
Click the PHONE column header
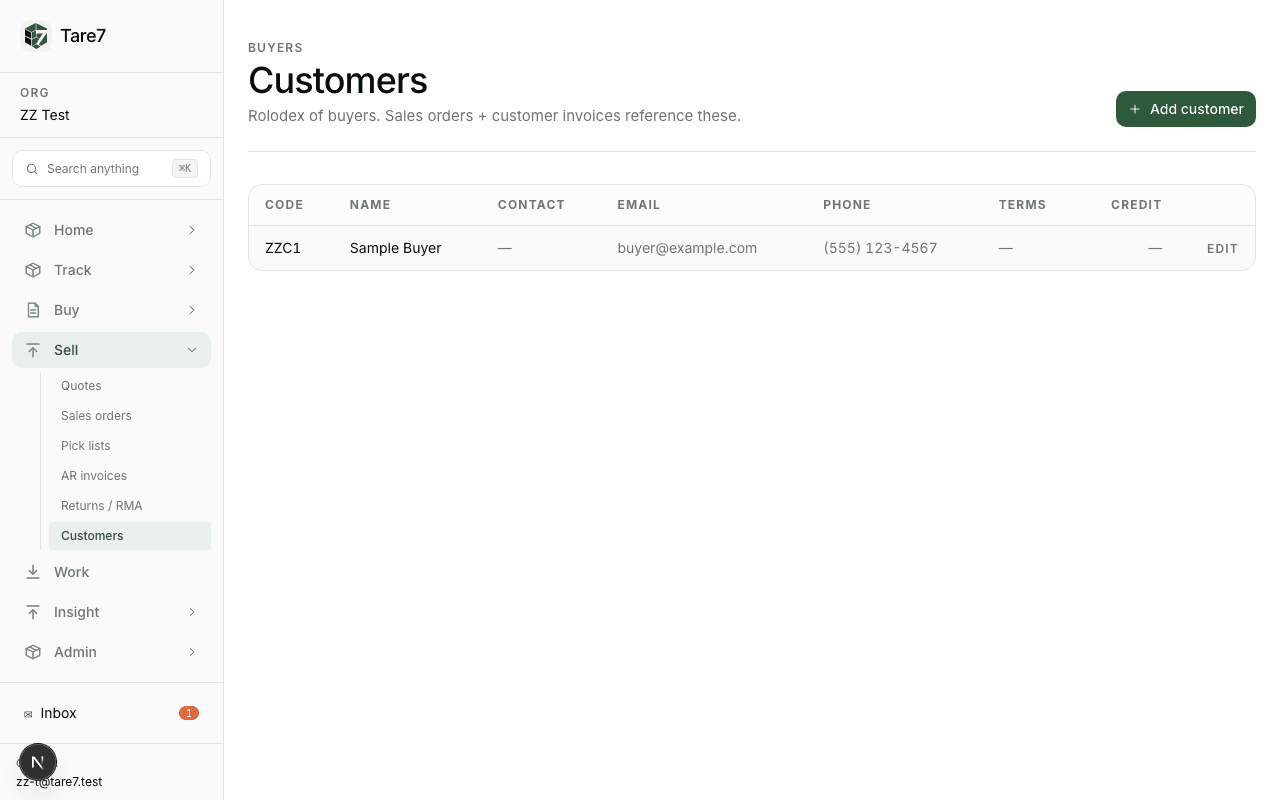click(847, 205)
